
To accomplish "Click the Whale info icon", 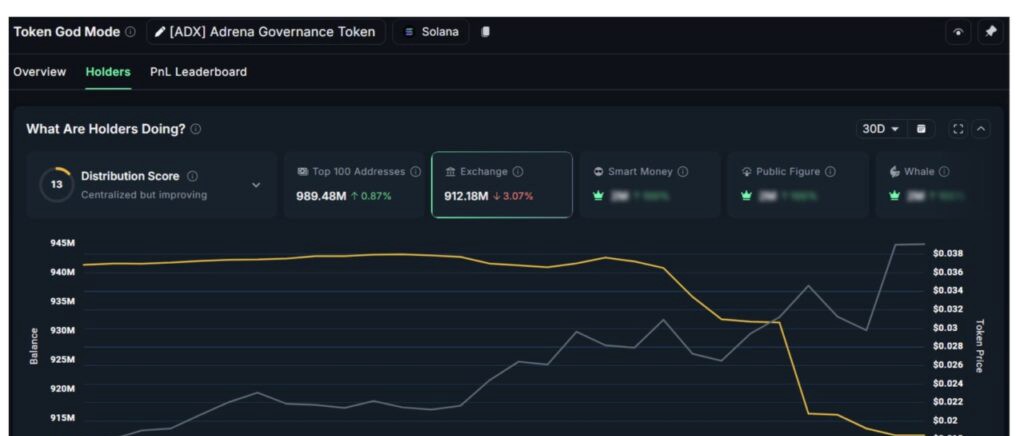I will [x=944, y=172].
